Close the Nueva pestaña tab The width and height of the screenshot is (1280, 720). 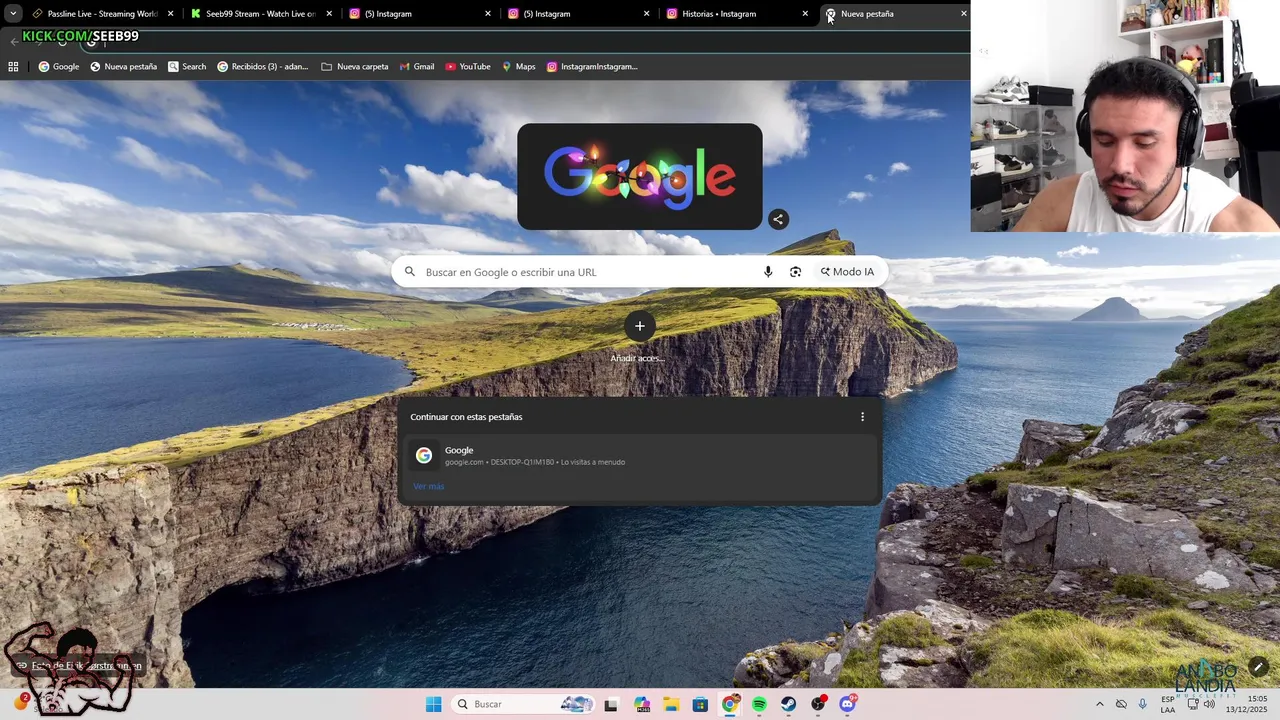pos(964,14)
